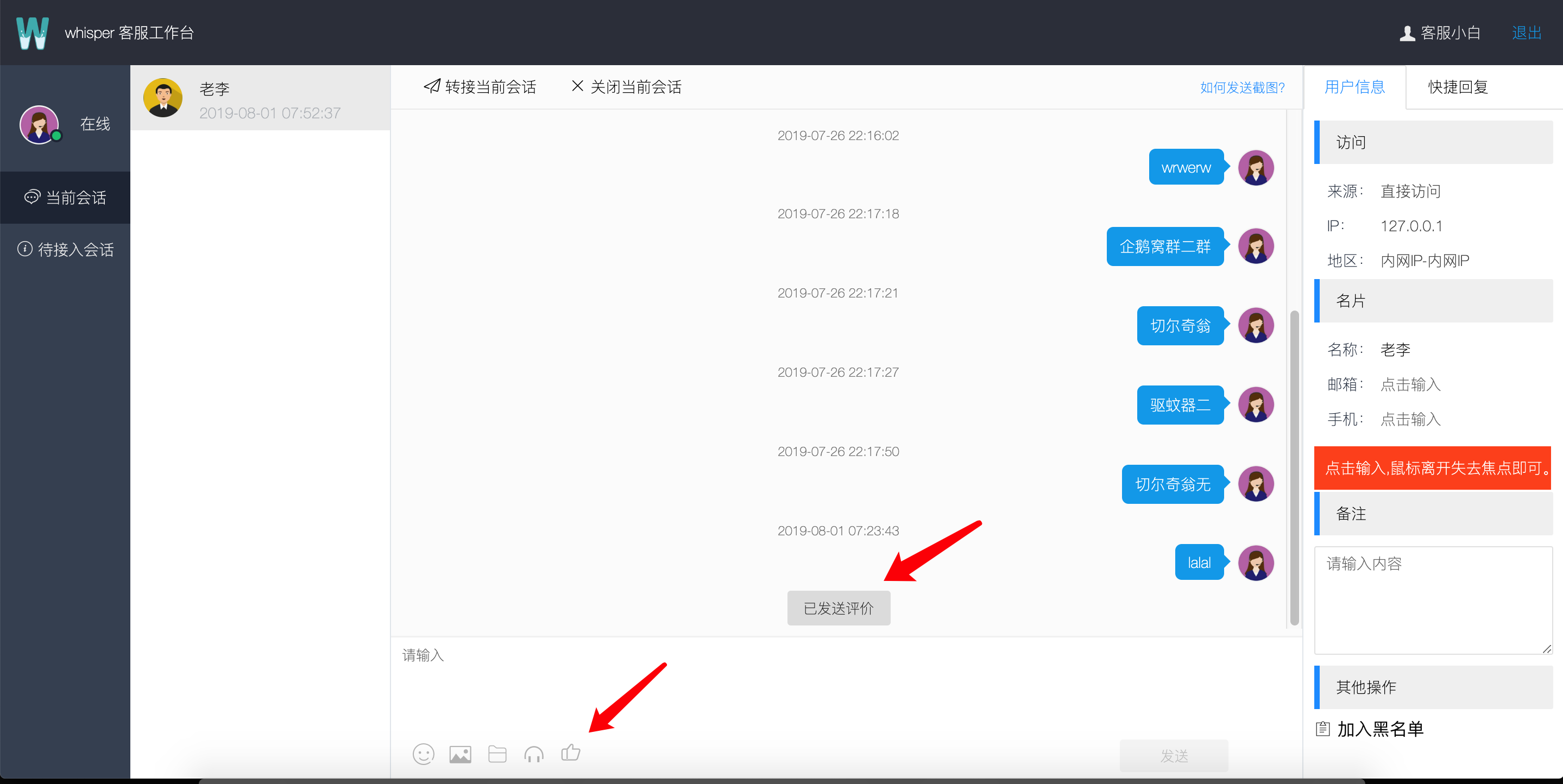Click 转接当前会话 to transfer chat
The height and width of the screenshot is (784, 1563).
(480, 87)
